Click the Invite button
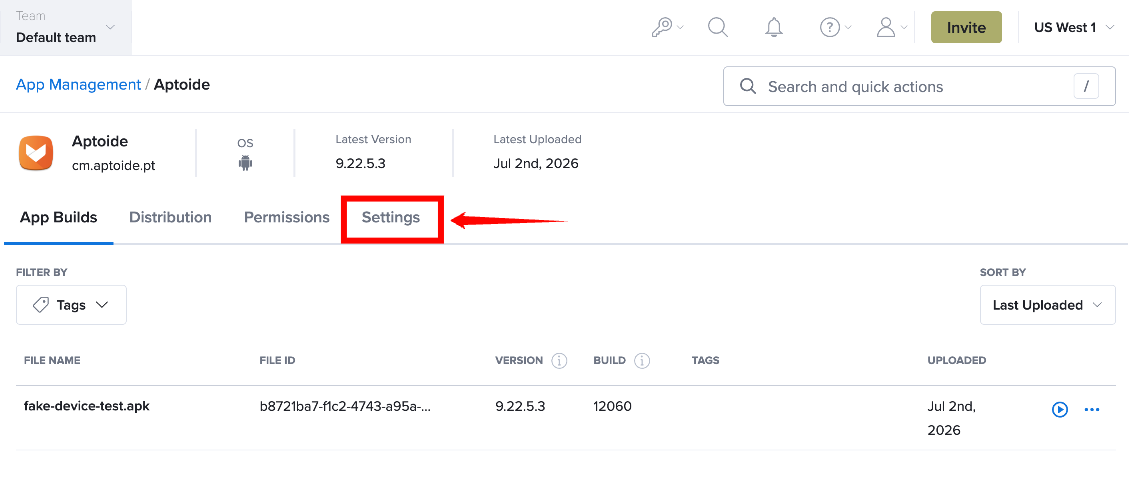 click(966, 27)
